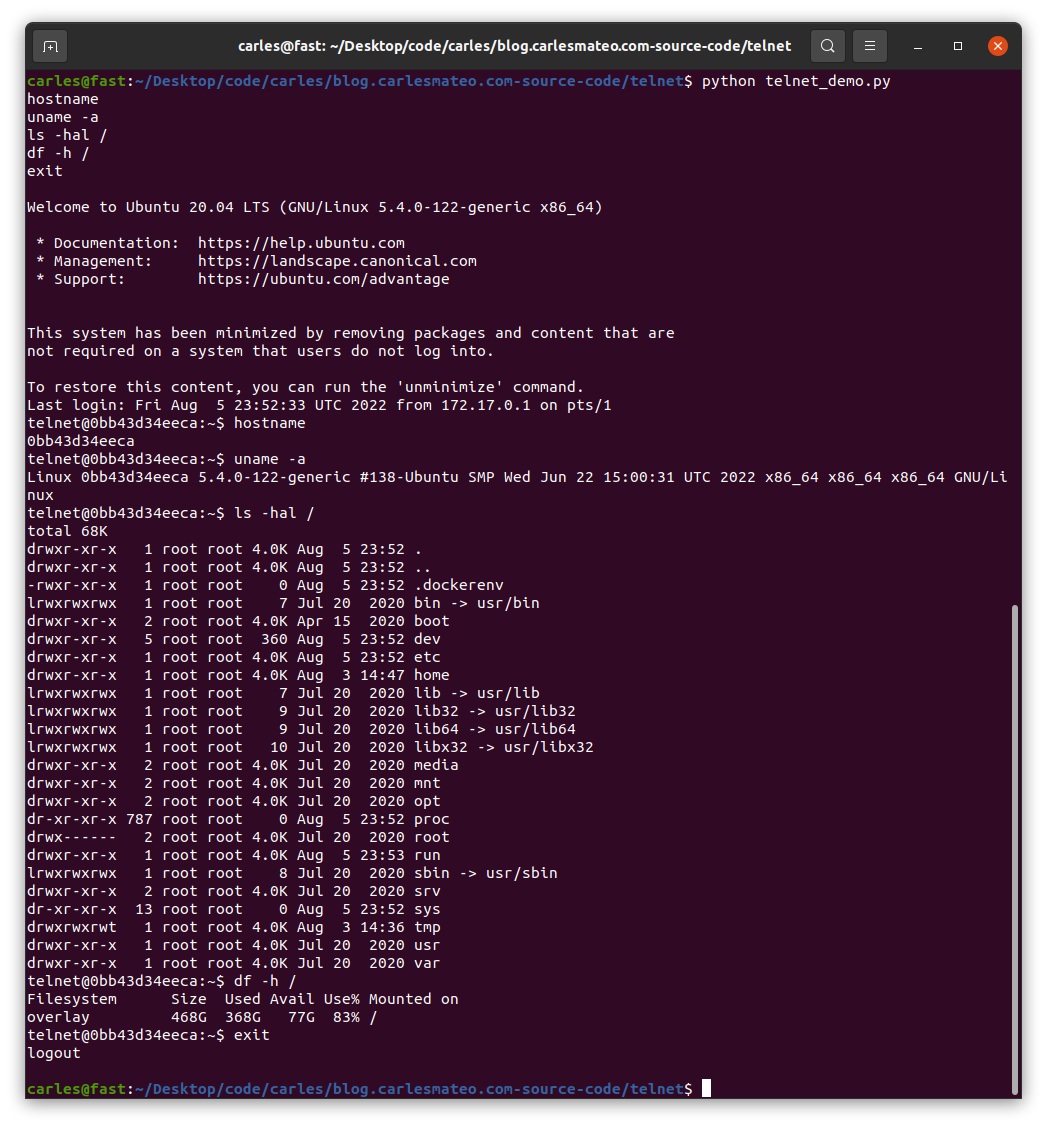Click the 'lib32 -> usr/lib32' entry
The height and width of the screenshot is (1127, 1047).
click(494, 711)
